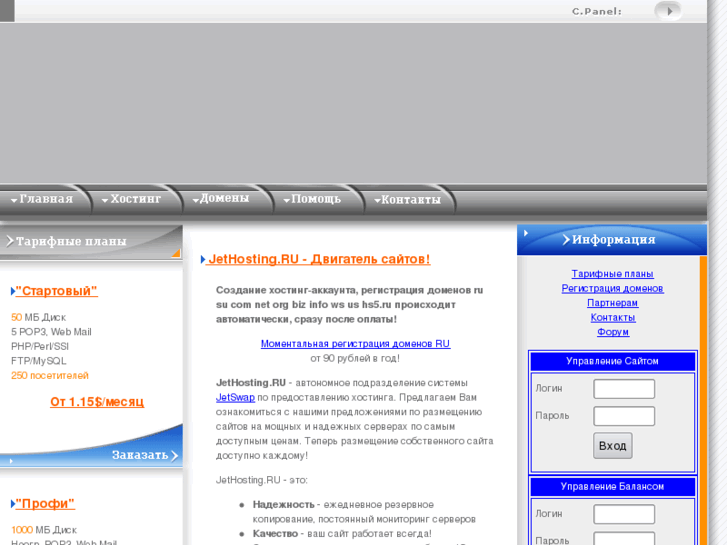
Task: Click the Вход button
Action: click(x=612, y=446)
